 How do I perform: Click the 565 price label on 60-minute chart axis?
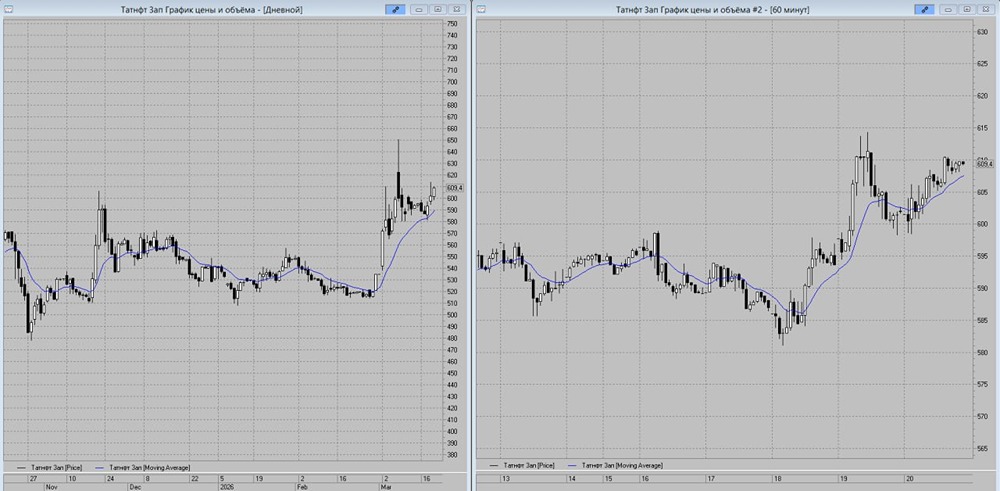983,448
